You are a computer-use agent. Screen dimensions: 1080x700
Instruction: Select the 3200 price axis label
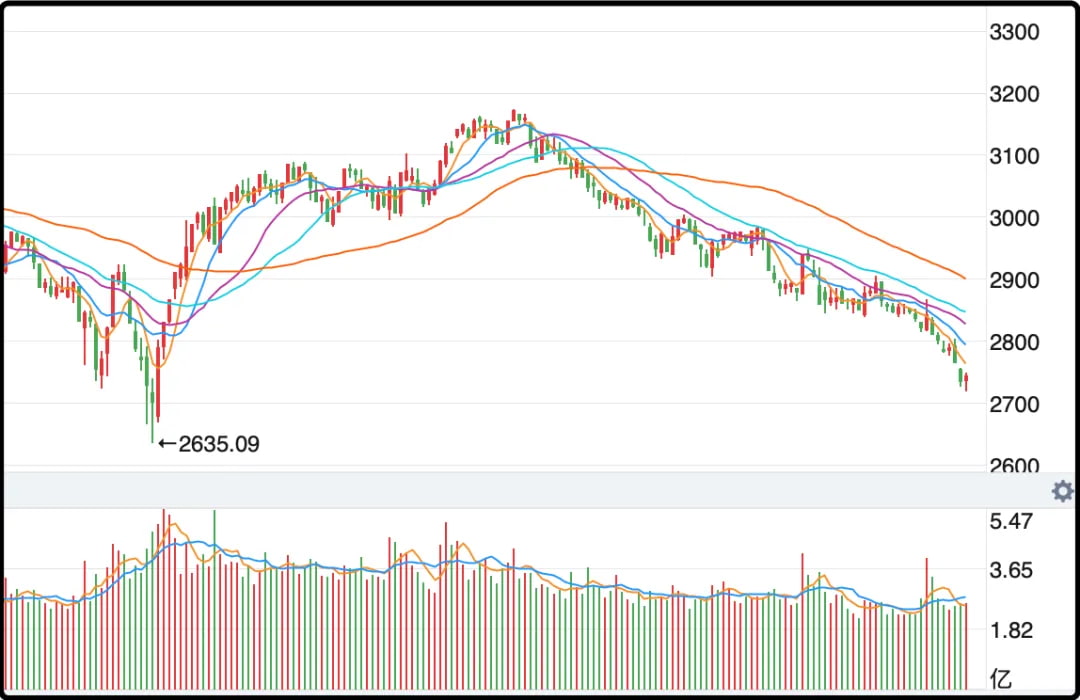coord(1014,94)
